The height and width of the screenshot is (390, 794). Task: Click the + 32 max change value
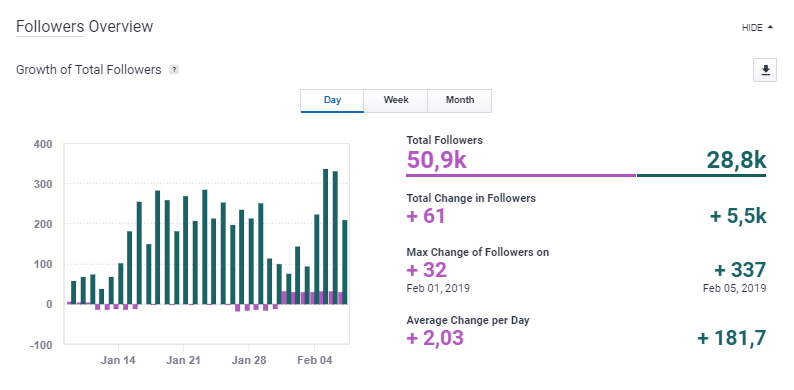(x=427, y=270)
